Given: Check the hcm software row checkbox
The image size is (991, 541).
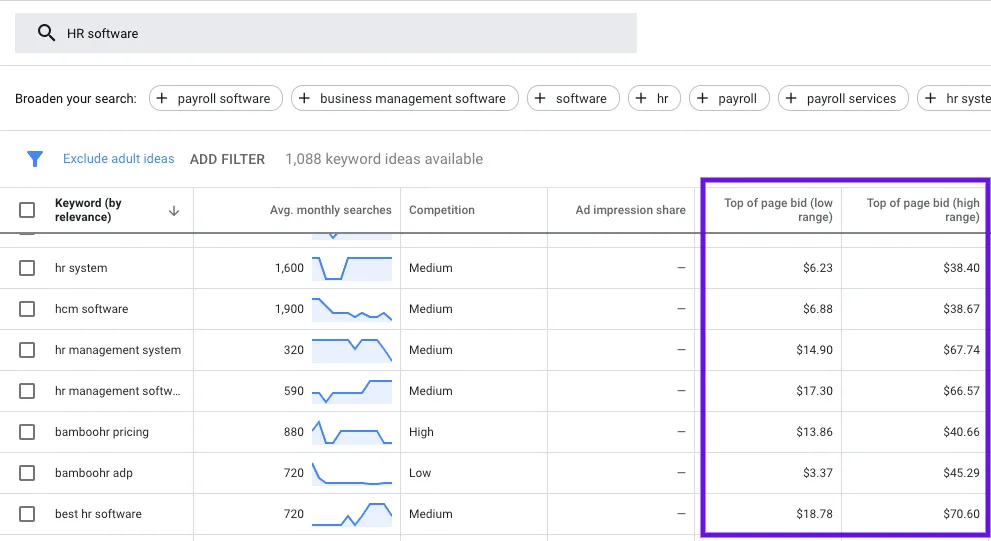Looking at the screenshot, I should coord(27,309).
